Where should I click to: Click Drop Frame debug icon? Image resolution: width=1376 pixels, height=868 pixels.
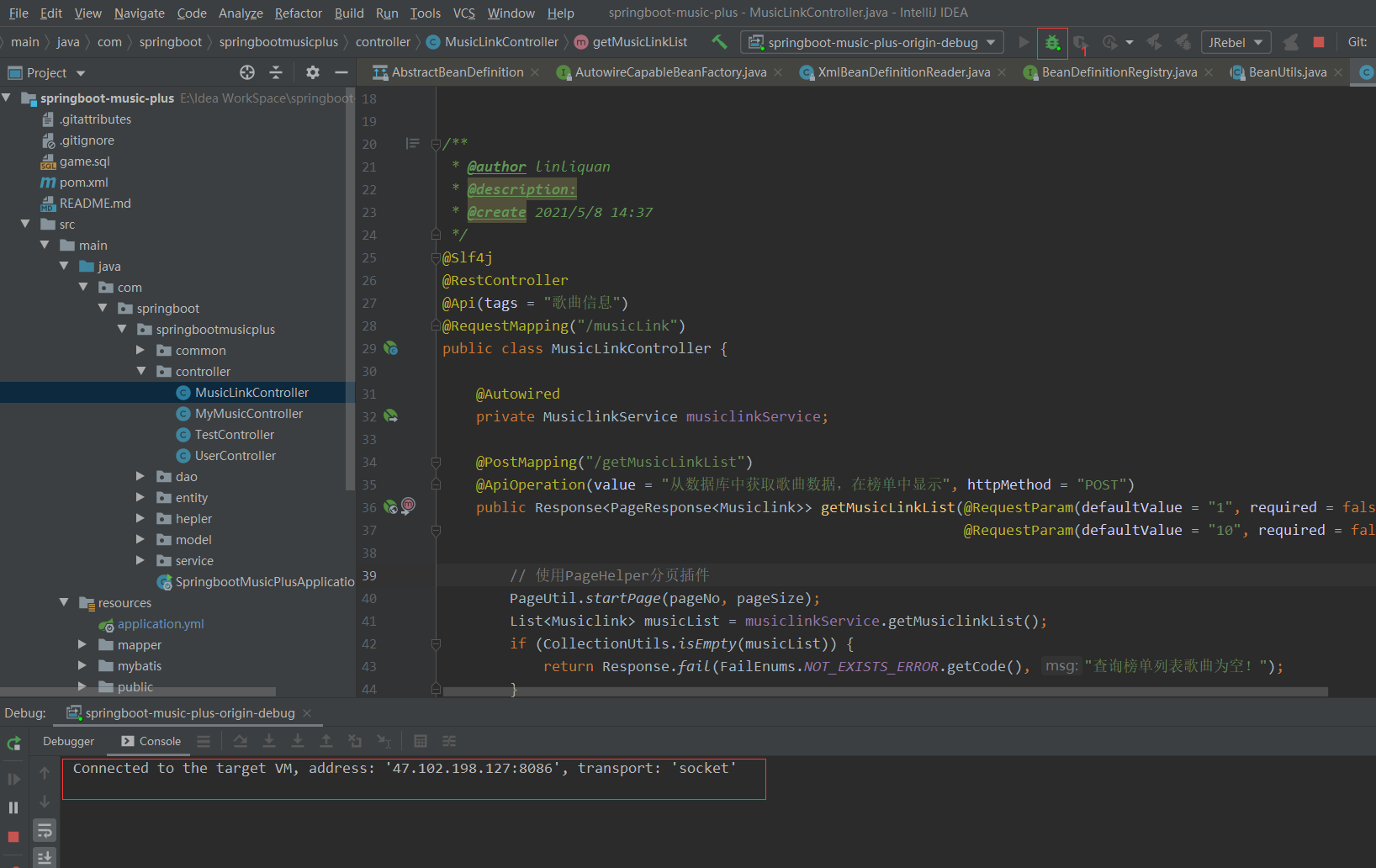click(x=355, y=741)
